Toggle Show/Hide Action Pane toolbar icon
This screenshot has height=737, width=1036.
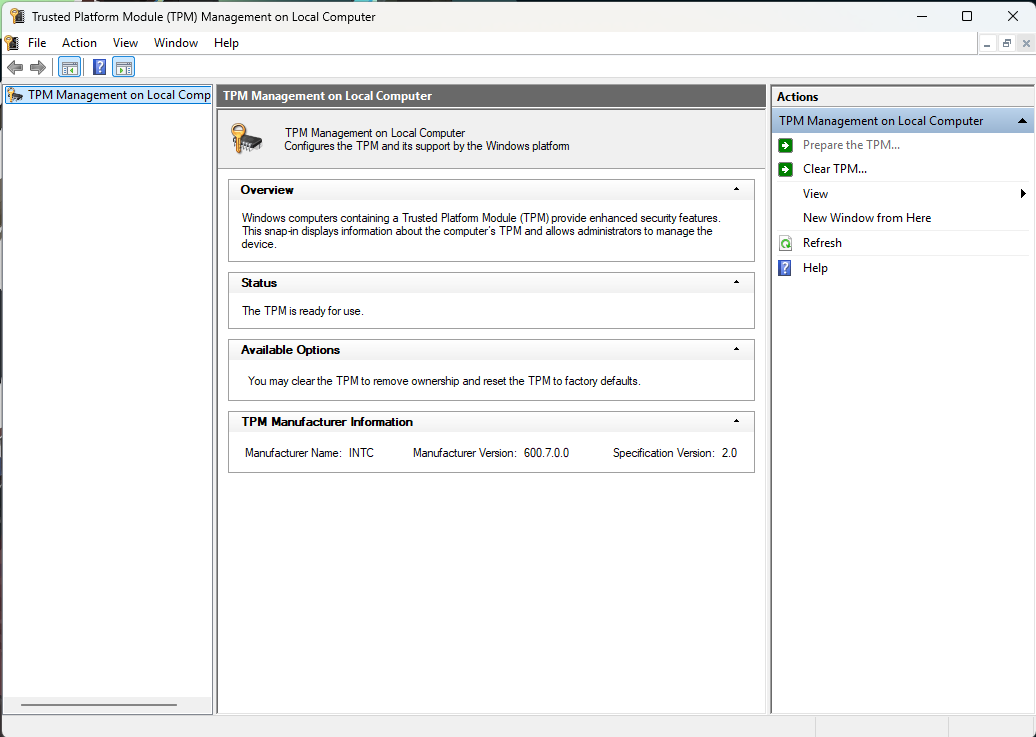(x=124, y=67)
